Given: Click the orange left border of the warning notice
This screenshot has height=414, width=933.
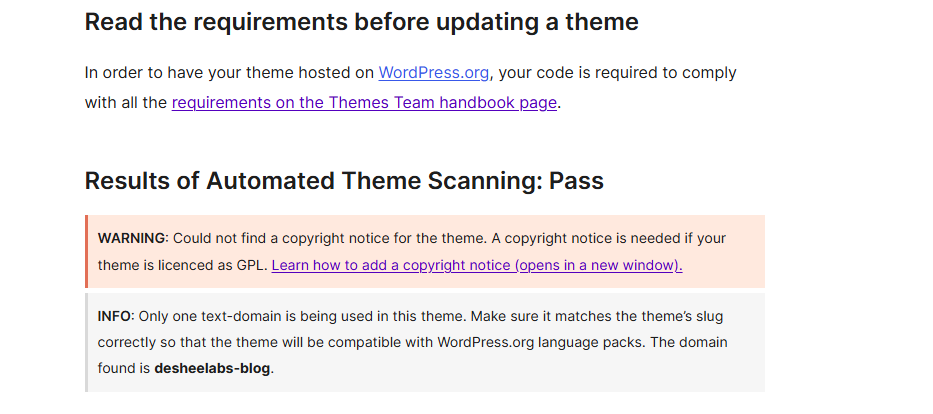Looking at the screenshot, I should coord(86,252).
